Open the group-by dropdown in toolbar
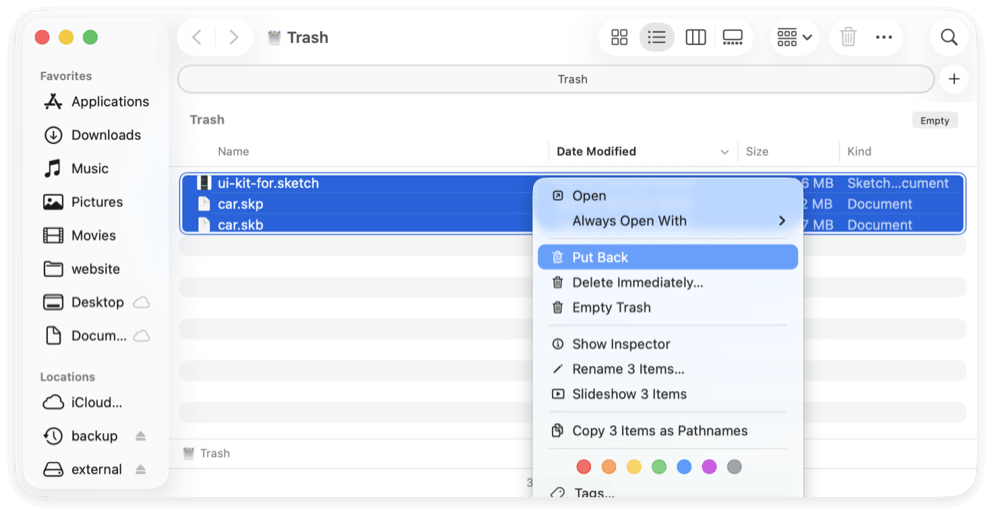This screenshot has width=992, height=515. [x=794, y=37]
